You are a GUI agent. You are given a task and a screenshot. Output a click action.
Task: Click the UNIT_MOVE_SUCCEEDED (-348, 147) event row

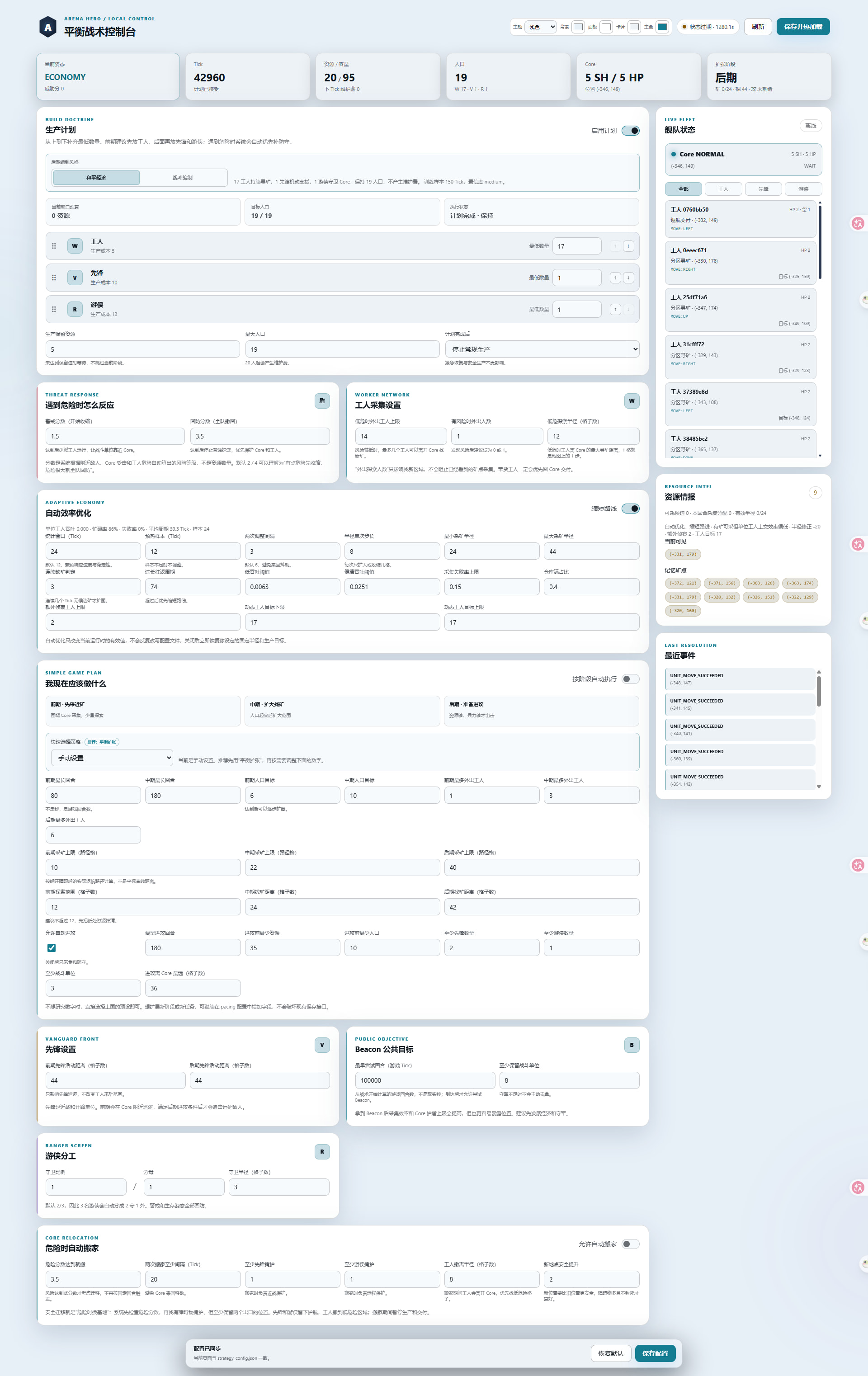pyautogui.click(x=740, y=679)
